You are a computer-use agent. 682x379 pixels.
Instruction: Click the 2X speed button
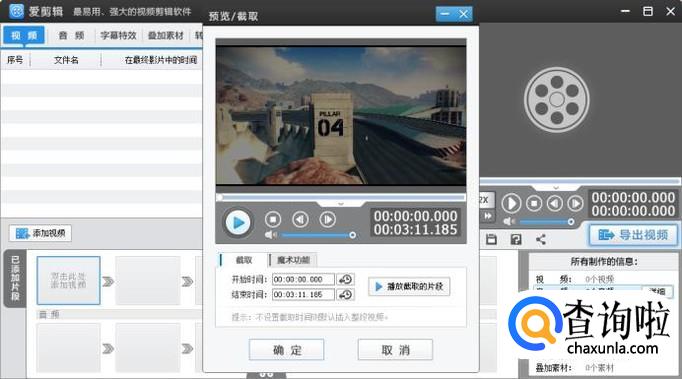(x=485, y=200)
